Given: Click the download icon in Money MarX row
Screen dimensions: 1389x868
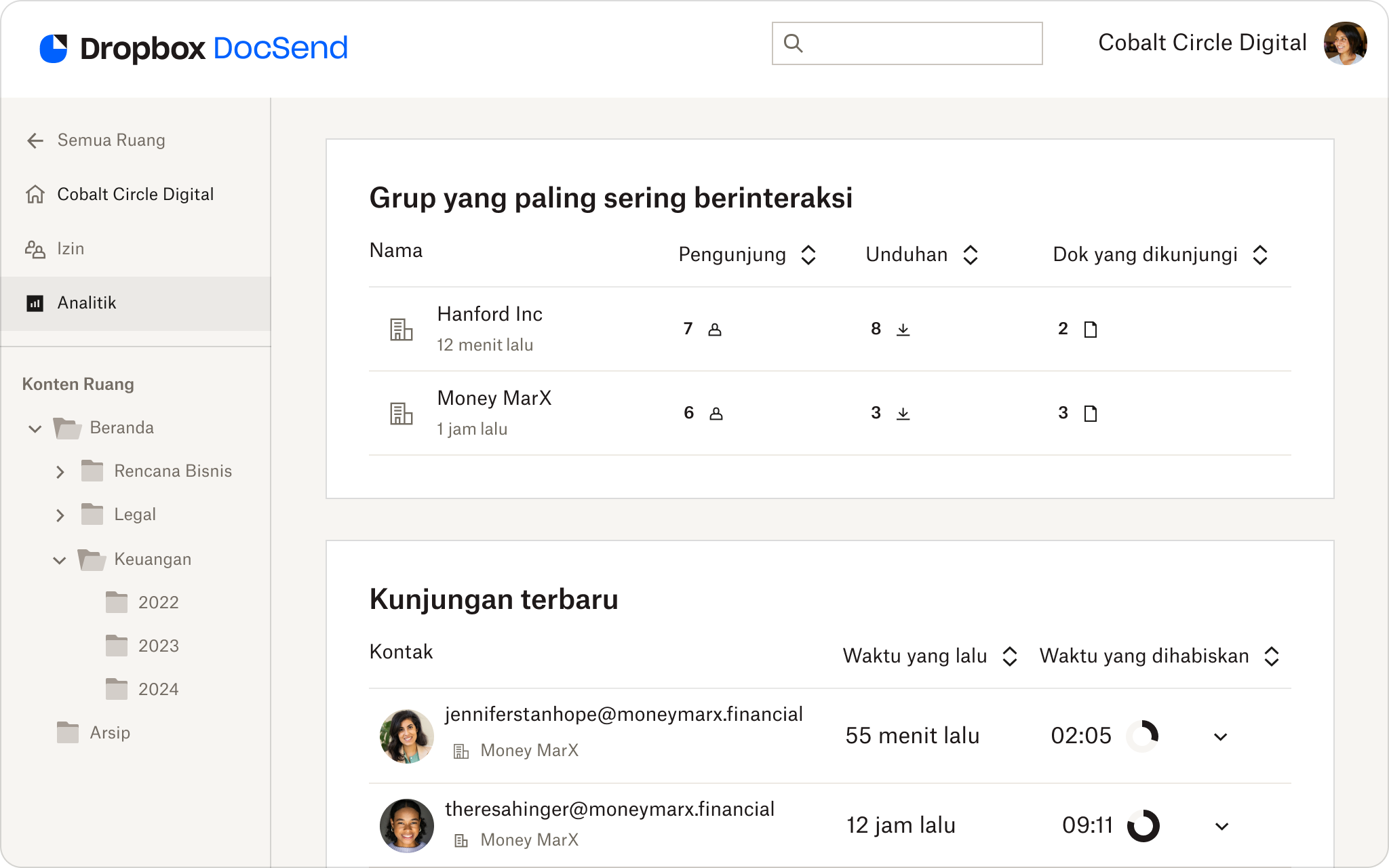Looking at the screenshot, I should pyautogui.click(x=903, y=414).
